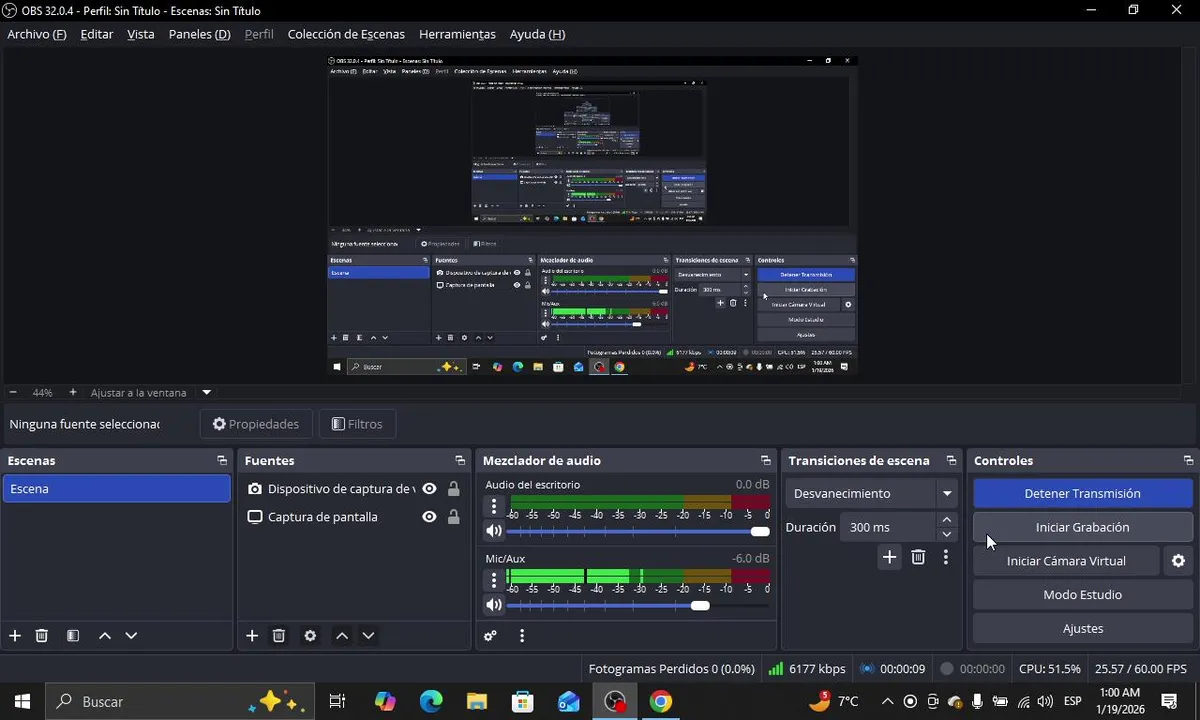Add a new scene with plus icon
This screenshot has width=1200, height=720.
(15, 635)
